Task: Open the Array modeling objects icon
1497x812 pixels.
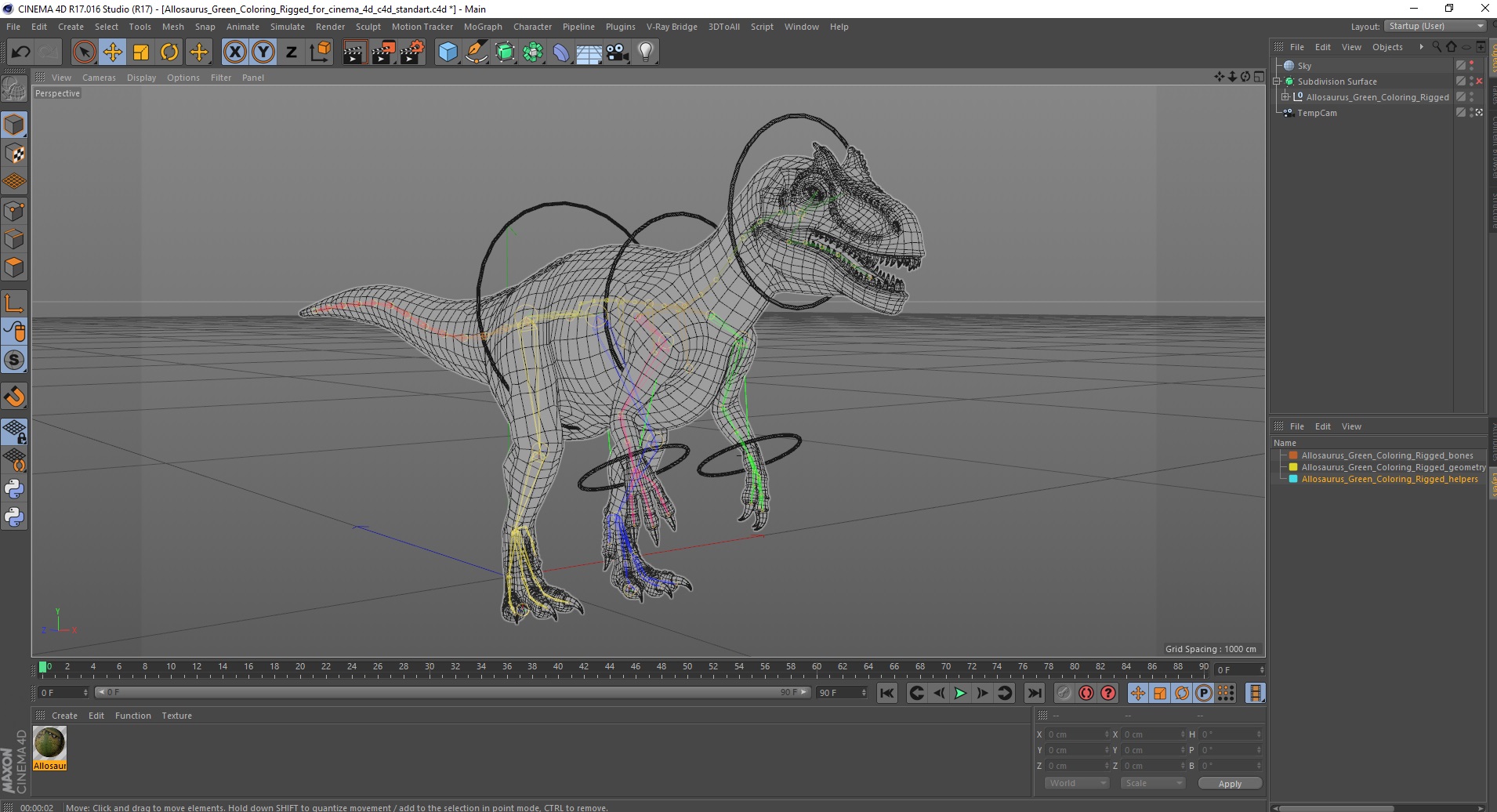Action: 534,53
